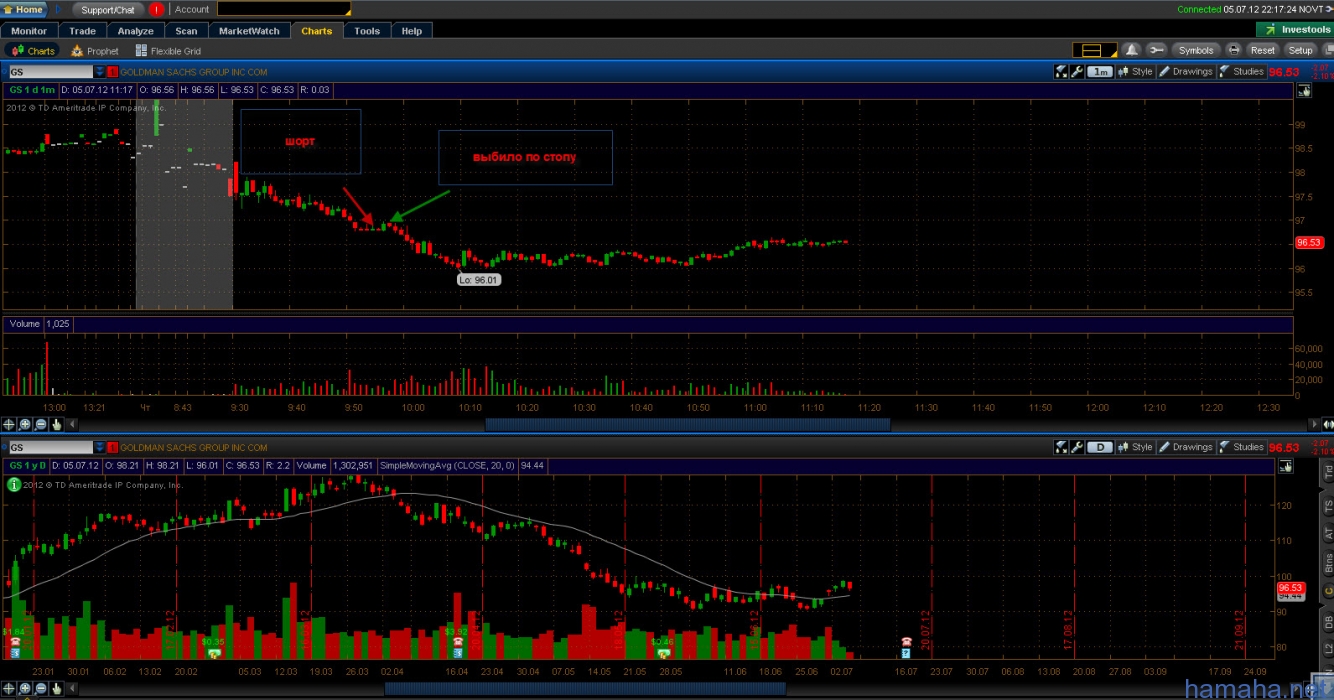Open symbol dropdown arrow on lower chart
This screenshot has width=1334, height=700.
[99, 448]
